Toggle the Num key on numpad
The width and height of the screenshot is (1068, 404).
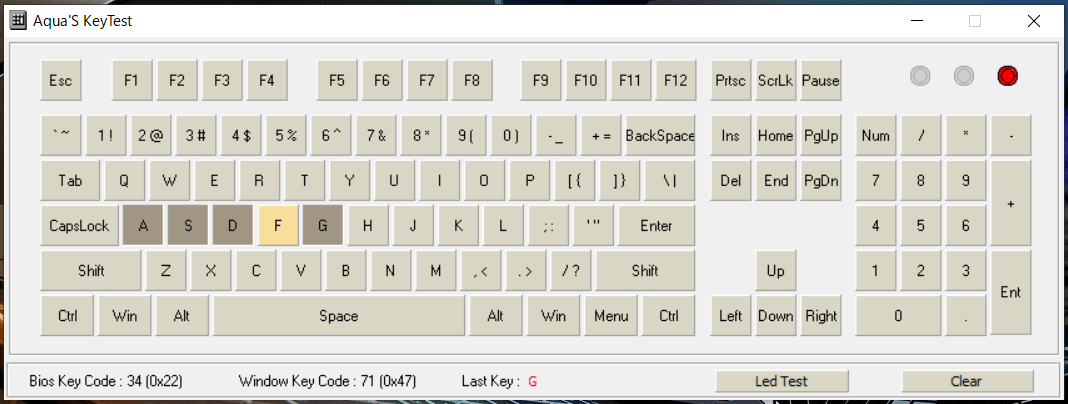point(876,135)
